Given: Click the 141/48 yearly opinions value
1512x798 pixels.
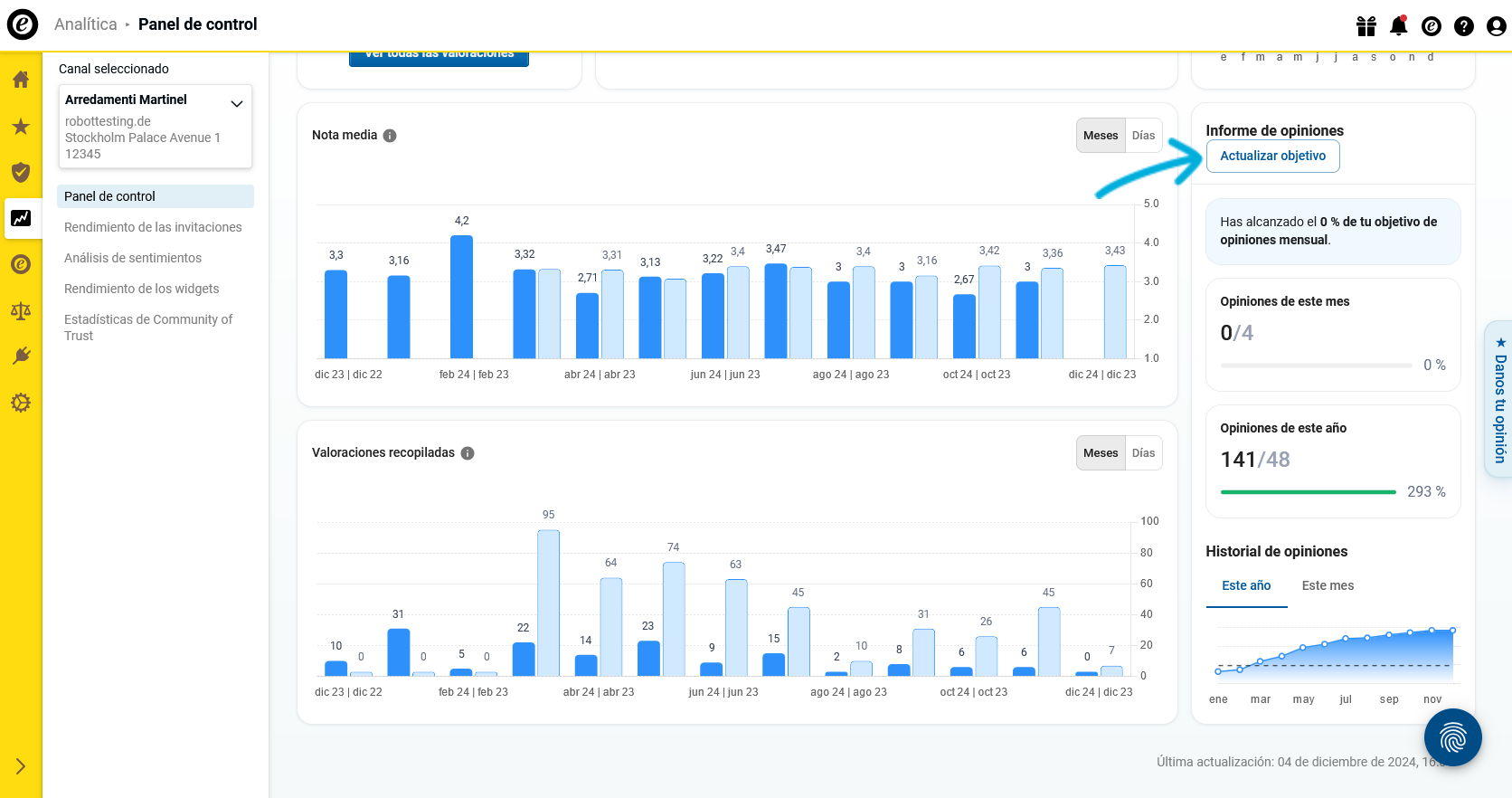Looking at the screenshot, I should coord(1255,460).
